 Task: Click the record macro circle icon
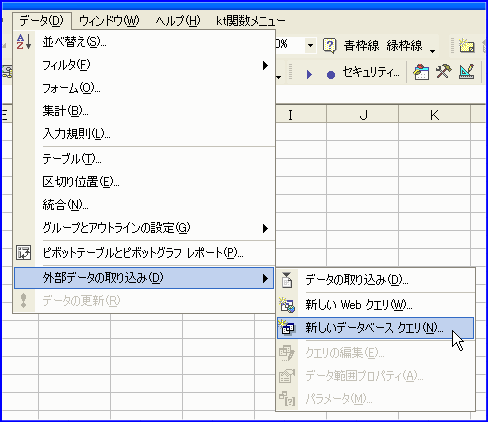coord(331,75)
